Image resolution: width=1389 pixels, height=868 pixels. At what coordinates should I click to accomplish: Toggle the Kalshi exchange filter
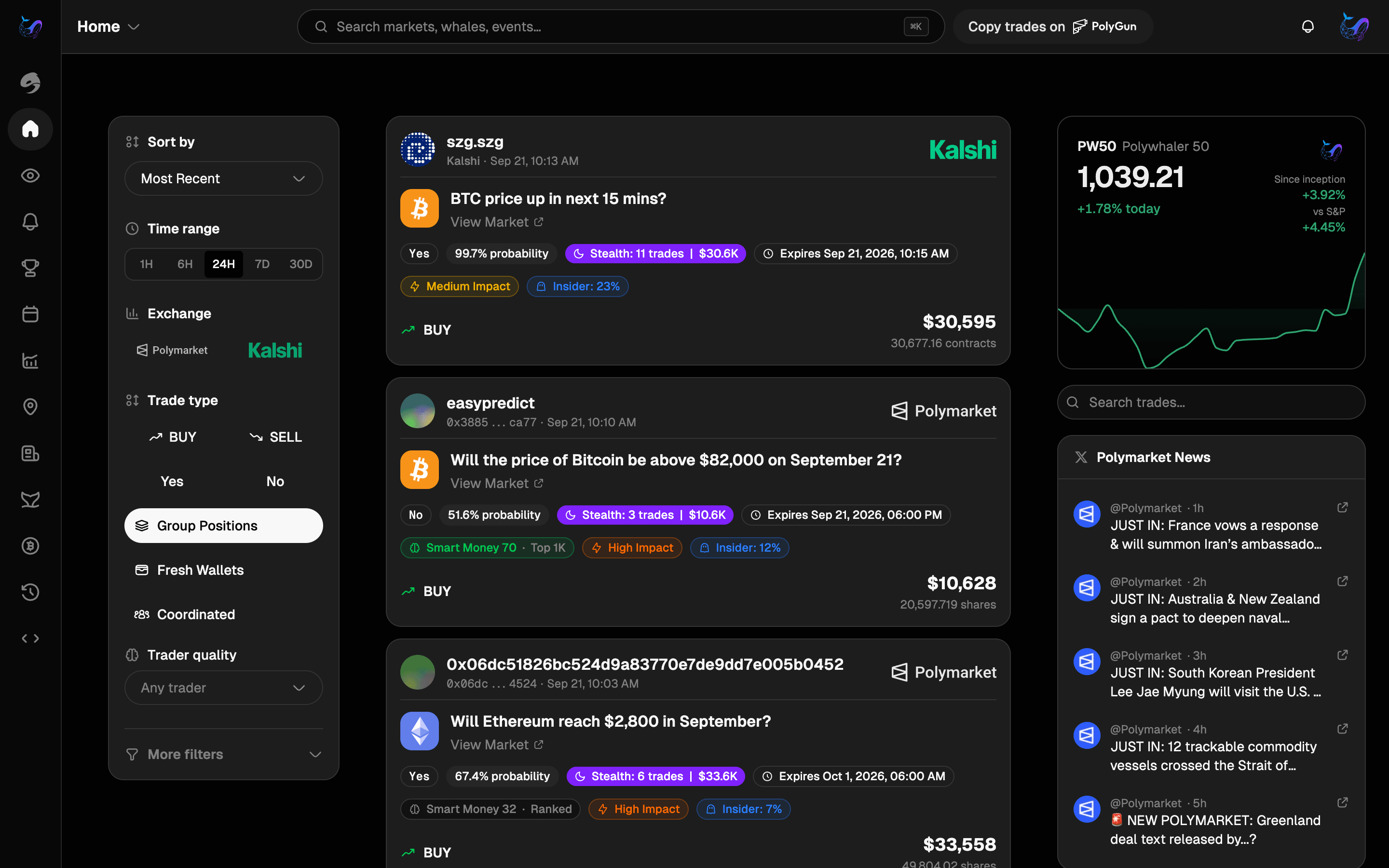click(x=275, y=350)
